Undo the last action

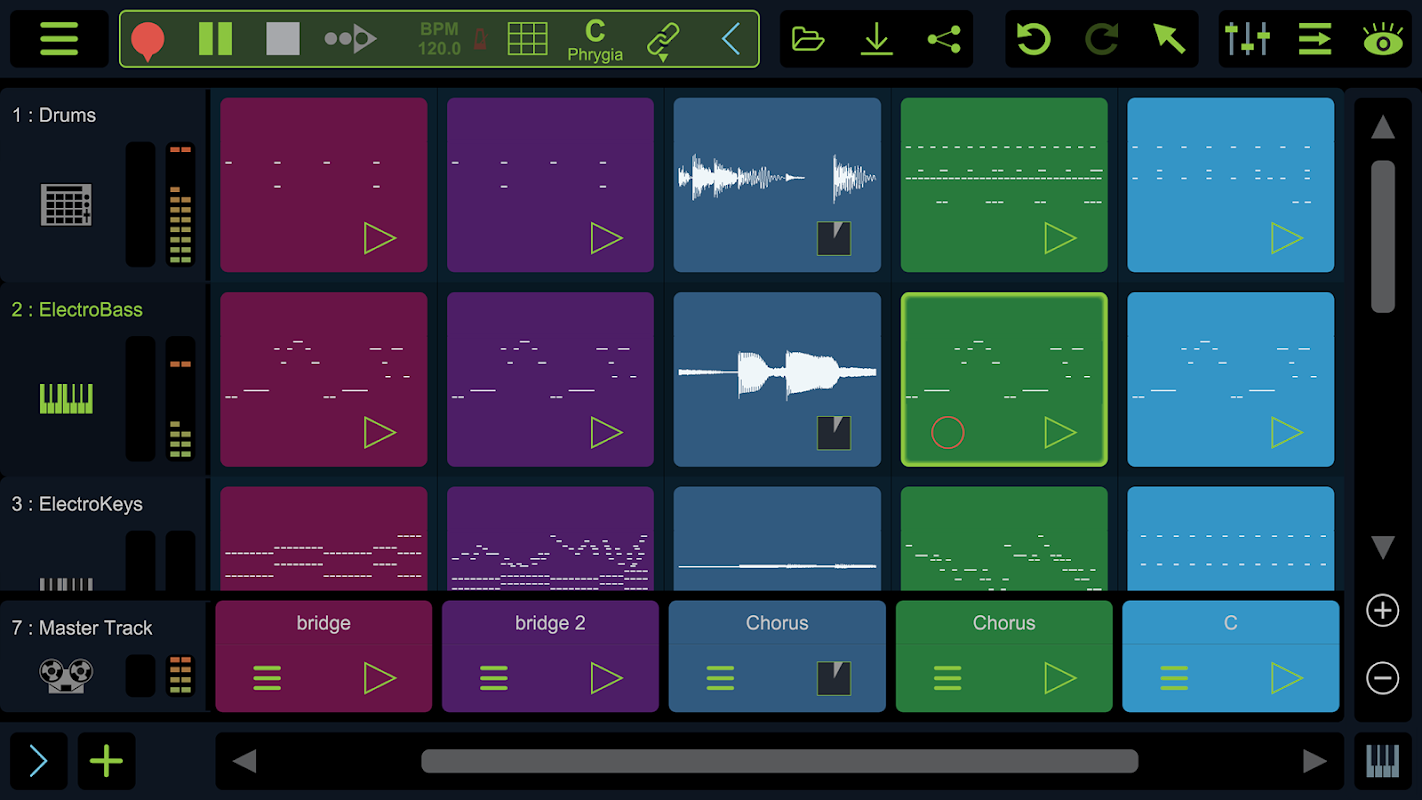(x=1033, y=39)
